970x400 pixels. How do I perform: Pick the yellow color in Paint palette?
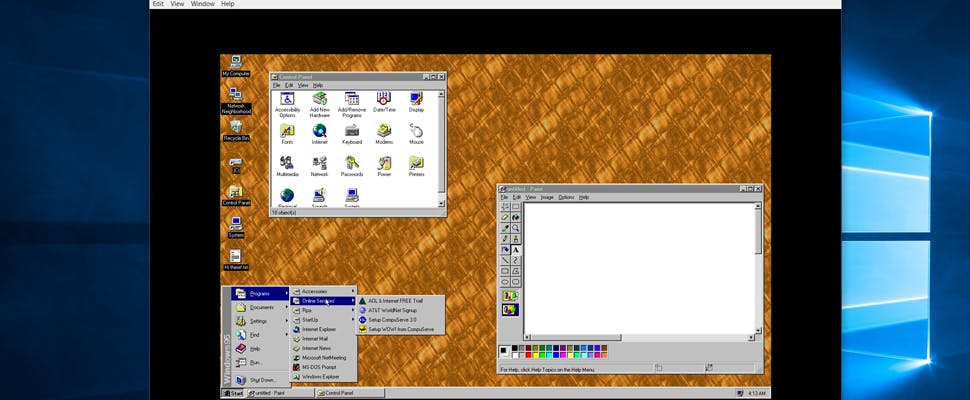click(x=536, y=355)
